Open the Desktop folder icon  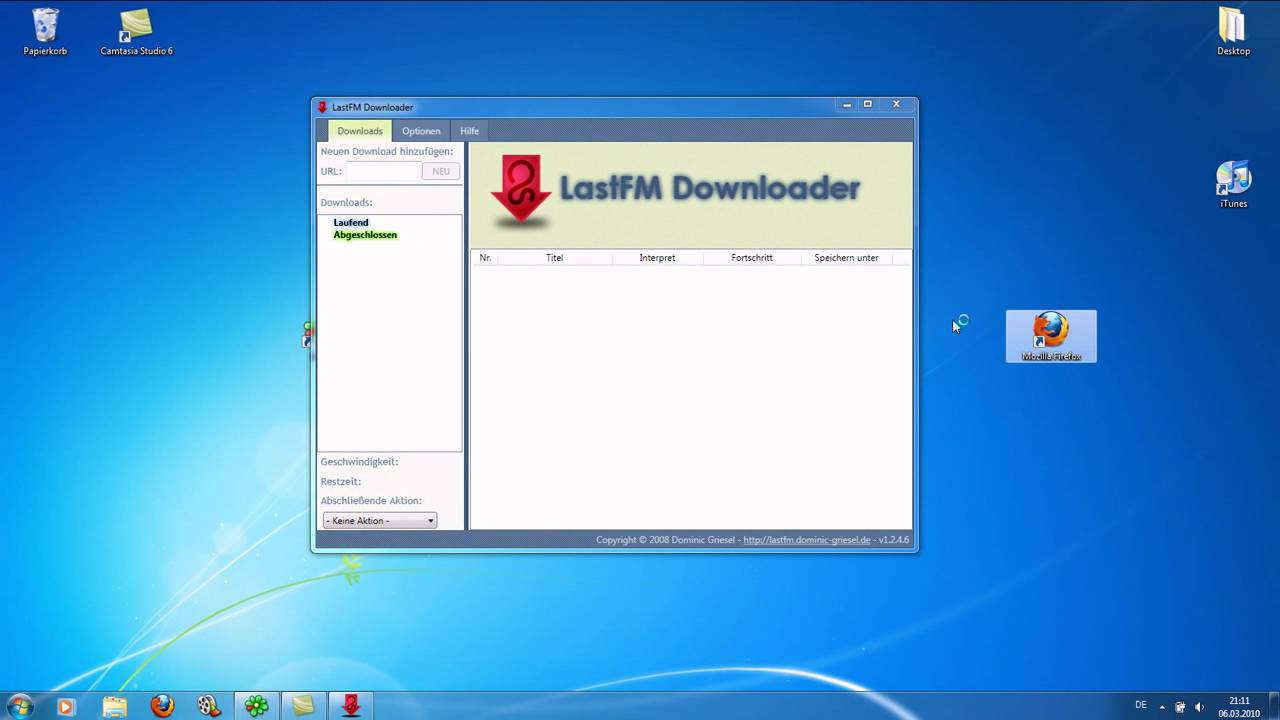[1233, 32]
